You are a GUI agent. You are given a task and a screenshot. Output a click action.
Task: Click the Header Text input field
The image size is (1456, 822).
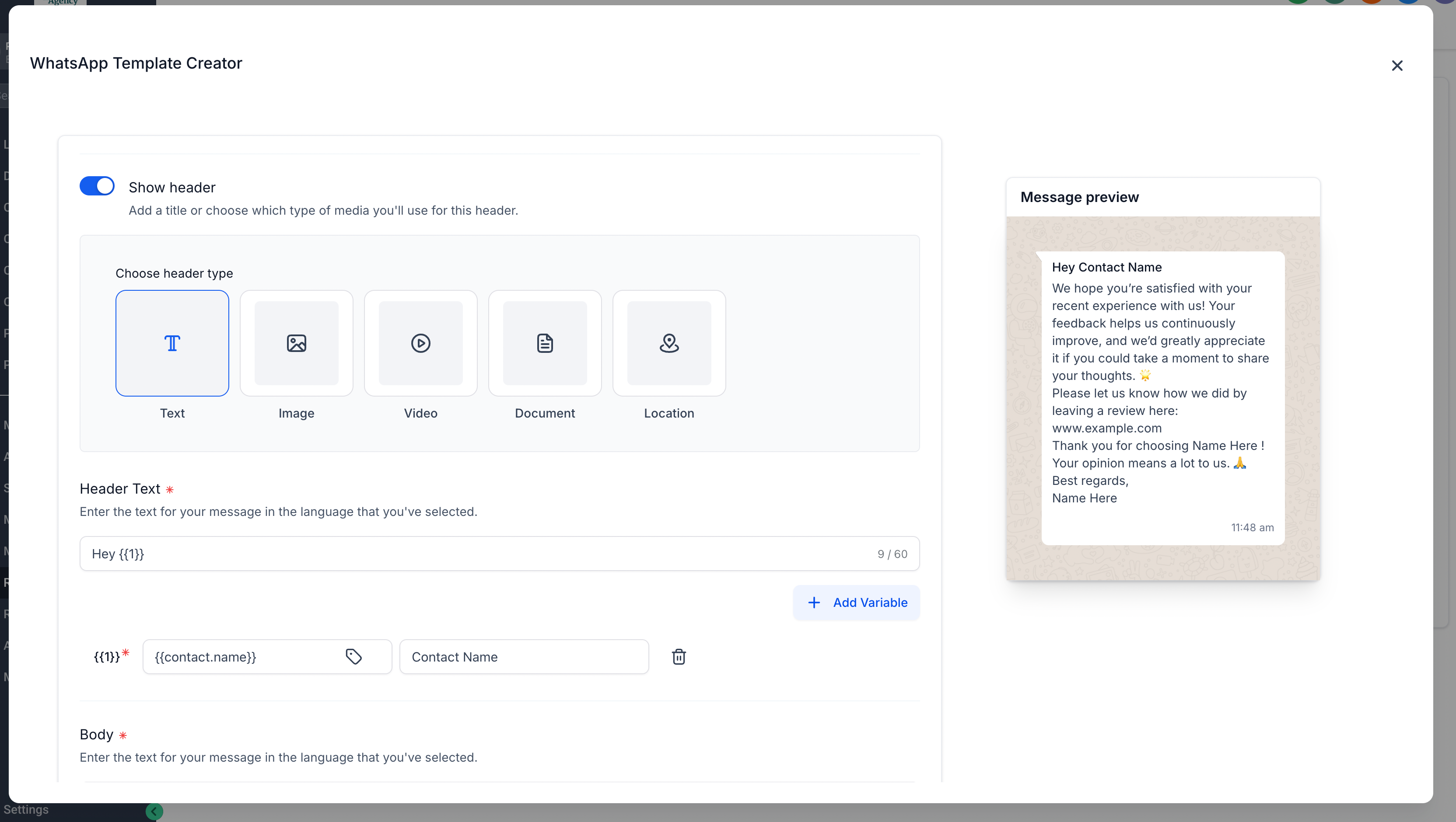(475, 554)
